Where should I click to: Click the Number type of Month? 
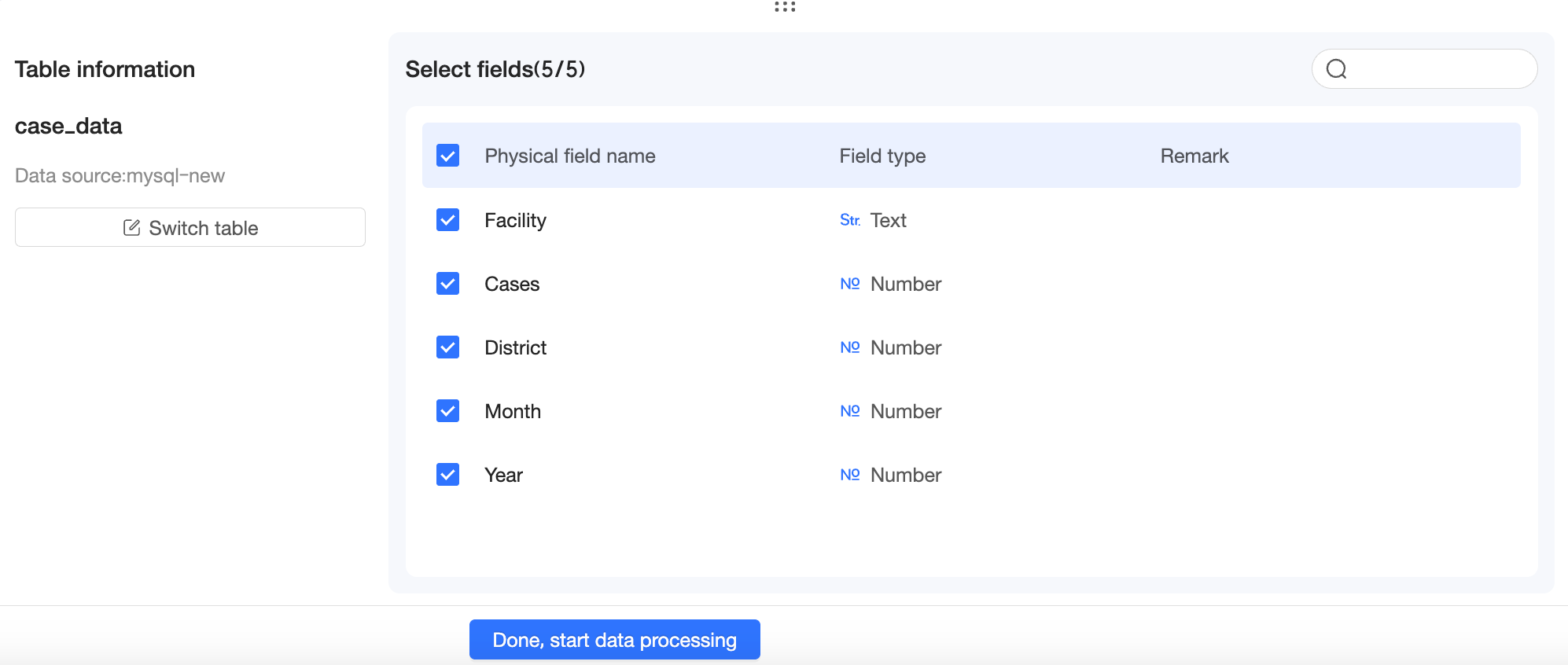tap(906, 411)
